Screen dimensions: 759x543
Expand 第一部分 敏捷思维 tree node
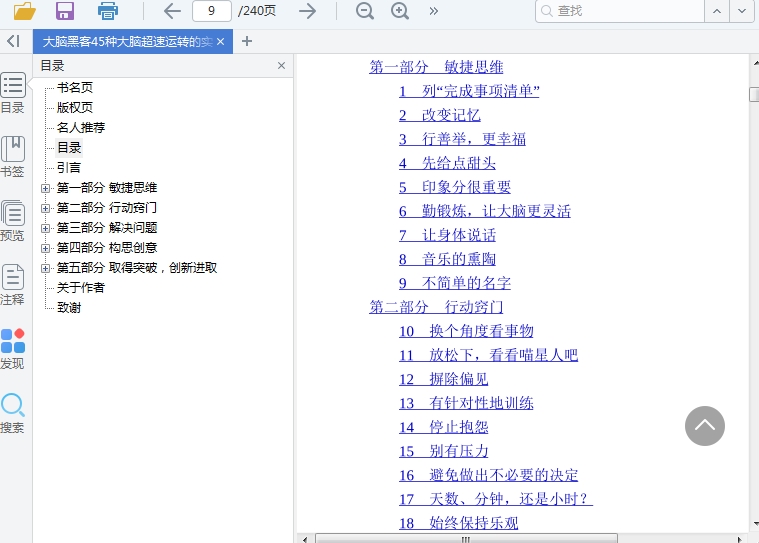[x=45, y=188]
